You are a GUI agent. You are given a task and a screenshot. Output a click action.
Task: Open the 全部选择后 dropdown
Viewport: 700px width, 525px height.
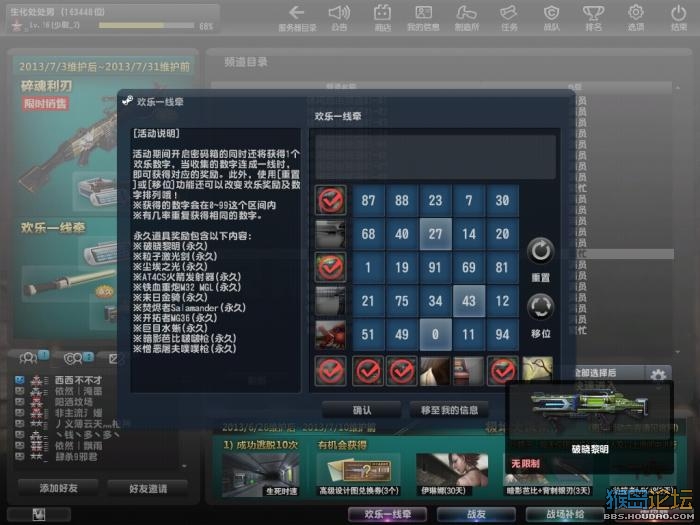(608, 373)
